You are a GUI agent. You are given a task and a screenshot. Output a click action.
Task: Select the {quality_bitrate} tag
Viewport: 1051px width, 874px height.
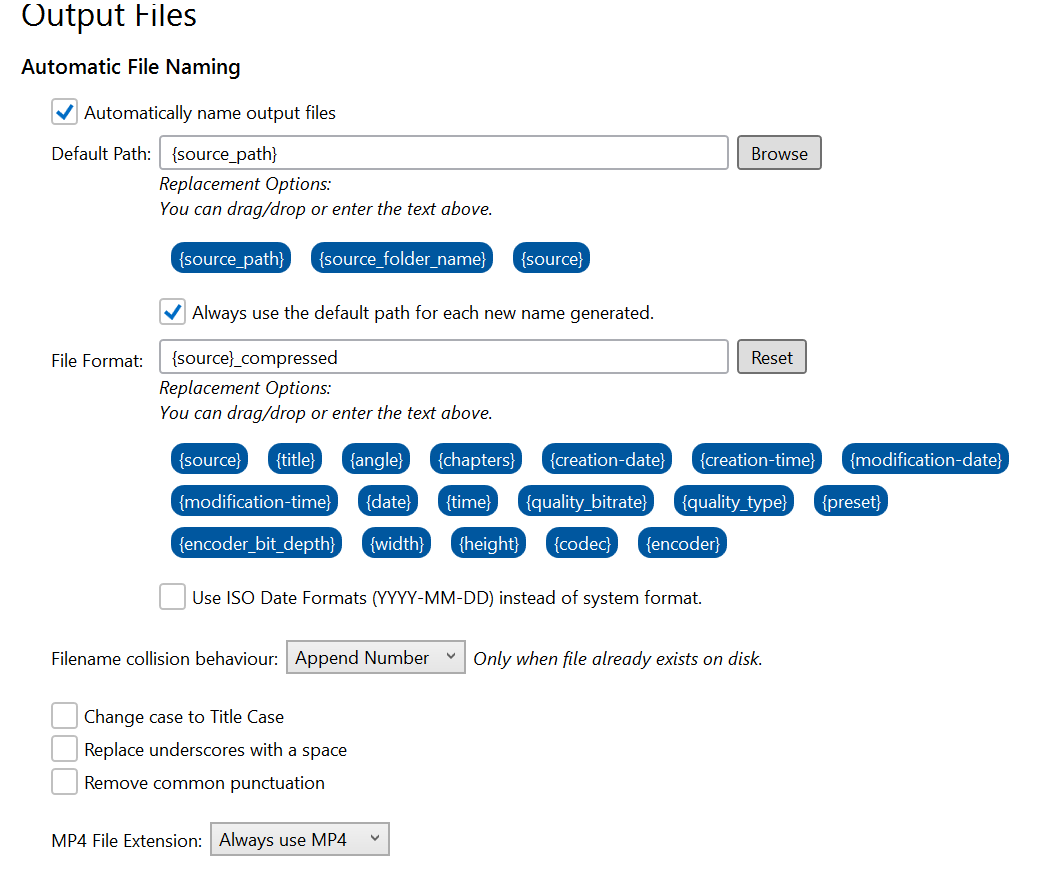click(586, 501)
